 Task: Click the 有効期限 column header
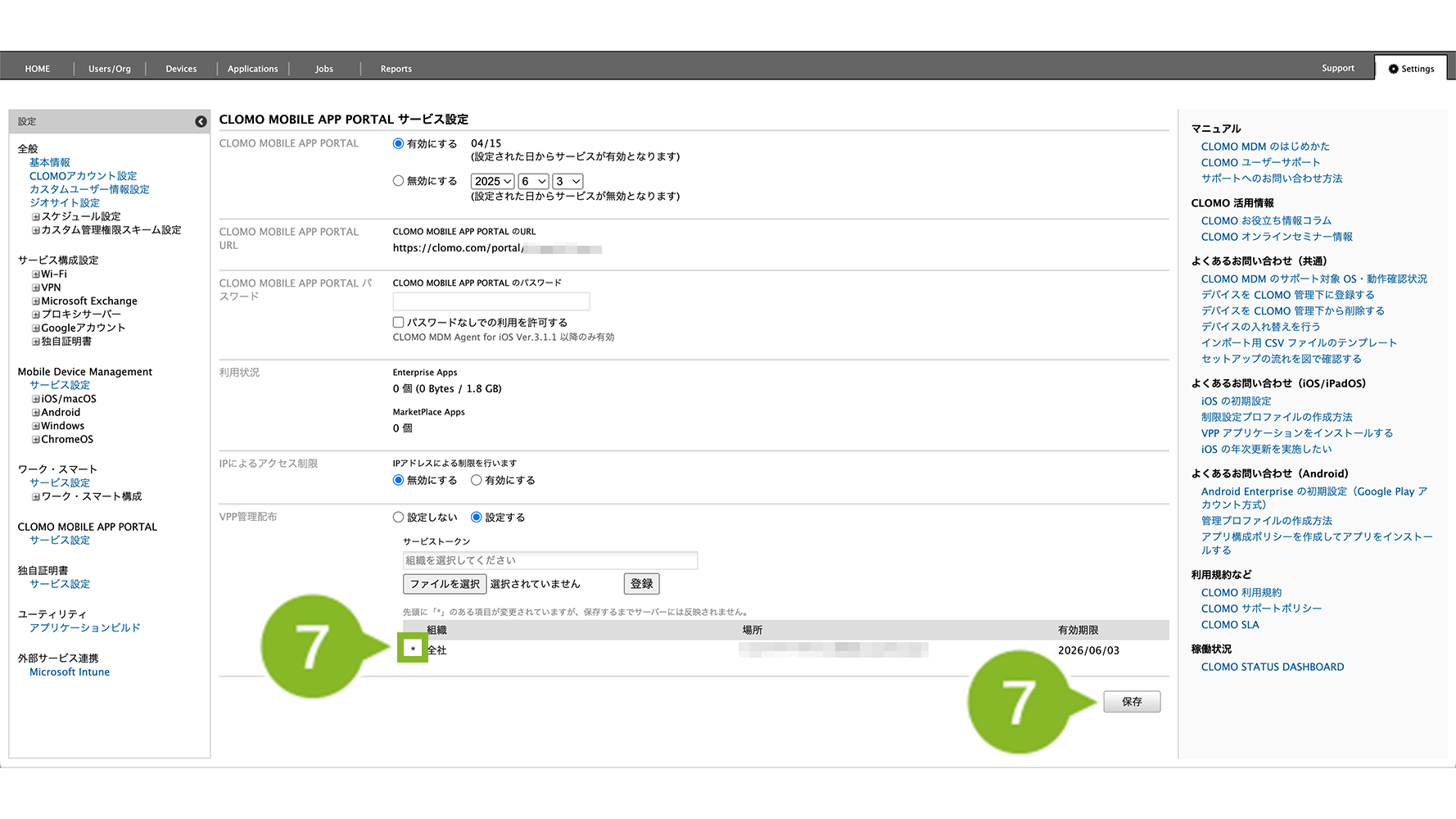[1078, 630]
